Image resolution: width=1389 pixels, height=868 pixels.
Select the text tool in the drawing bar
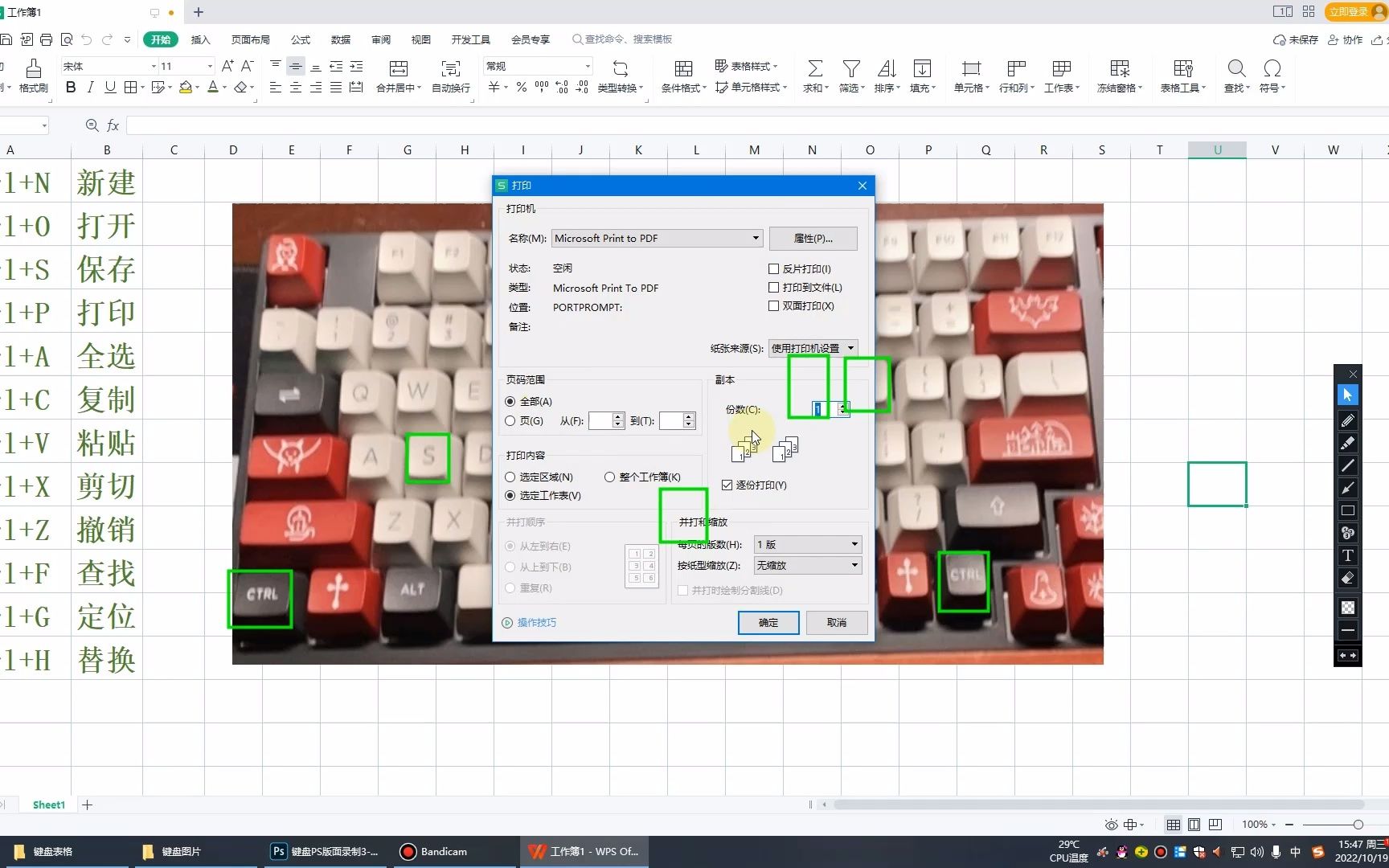[1348, 555]
